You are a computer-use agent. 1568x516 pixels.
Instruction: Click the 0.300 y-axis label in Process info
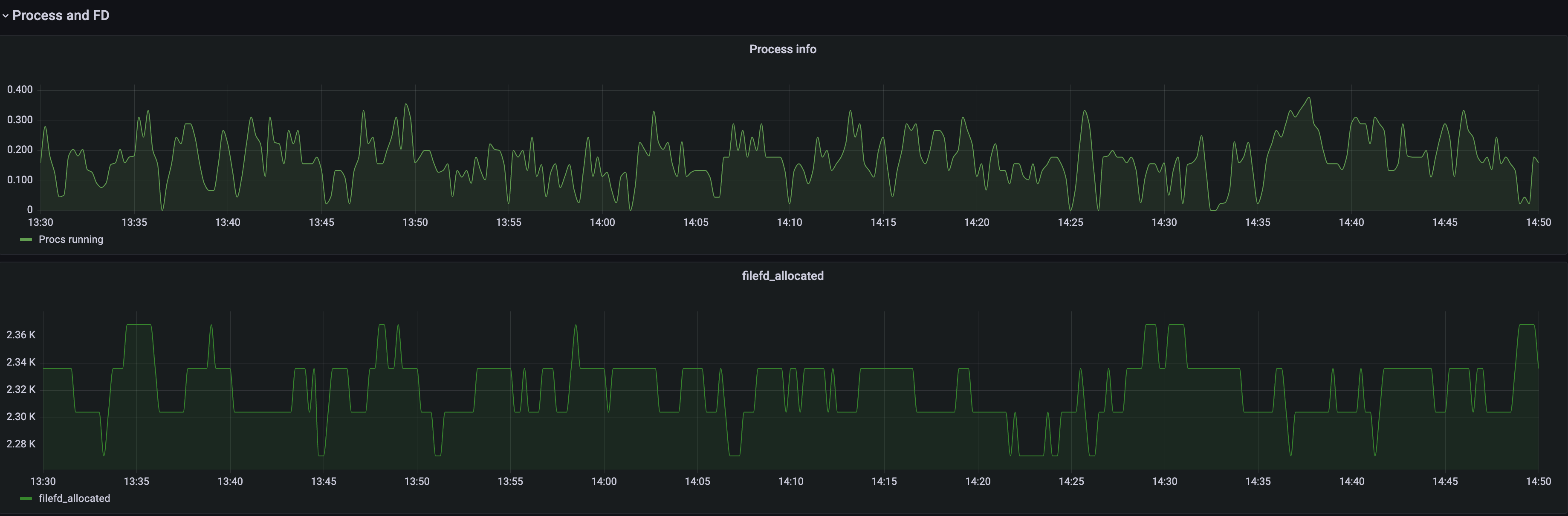[x=20, y=120]
